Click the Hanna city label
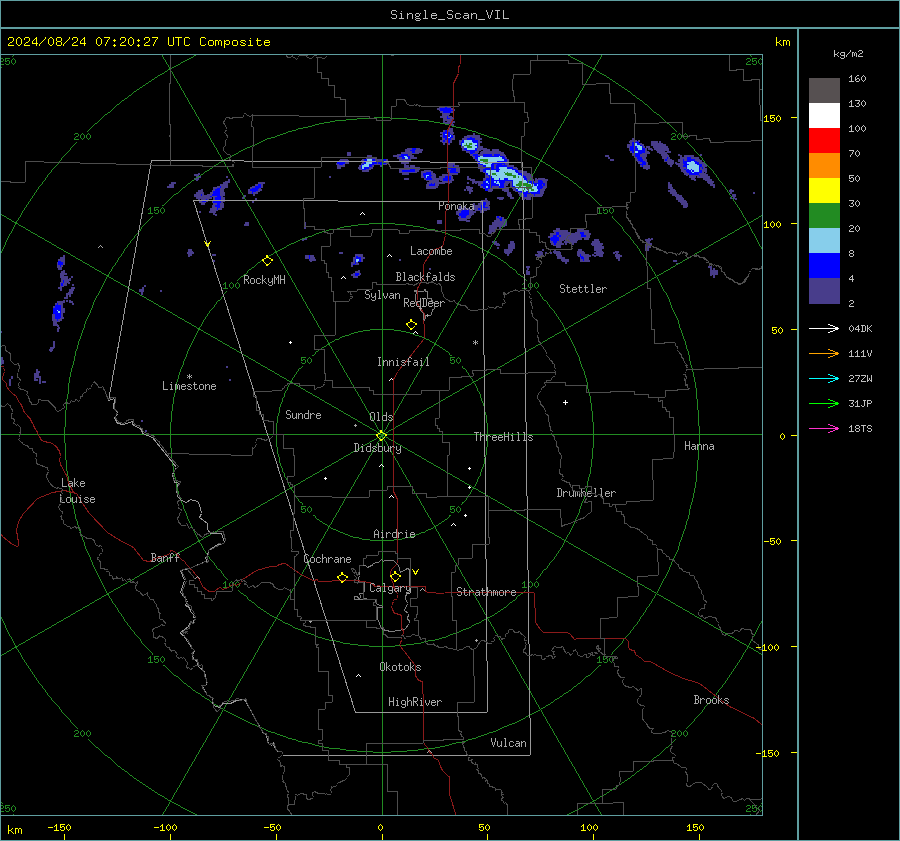Image resolution: width=900 pixels, height=841 pixels. pyautogui.click(x=699, y=446)
